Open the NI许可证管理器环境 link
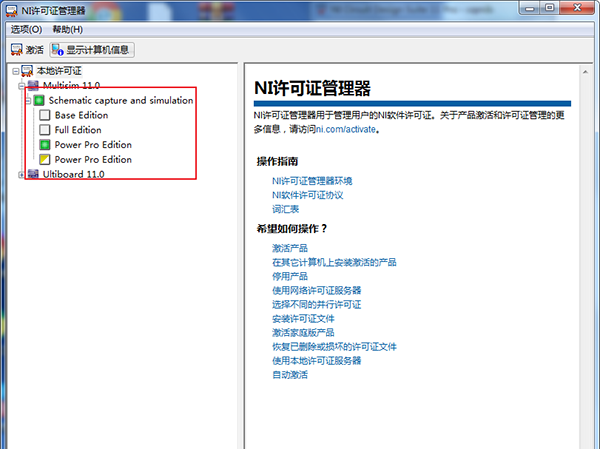Image resolution: width=600 pixels, height=449 pixels. pos(312,181)
